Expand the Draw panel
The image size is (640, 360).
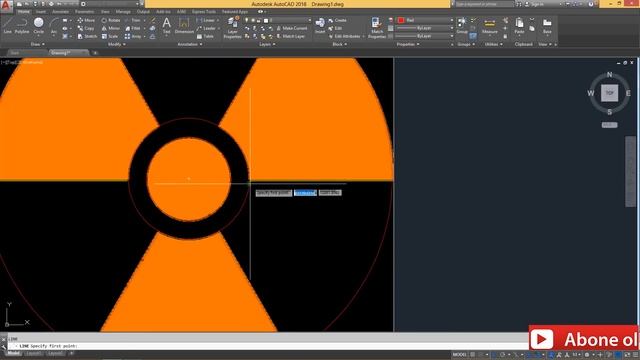click(38, 44)
